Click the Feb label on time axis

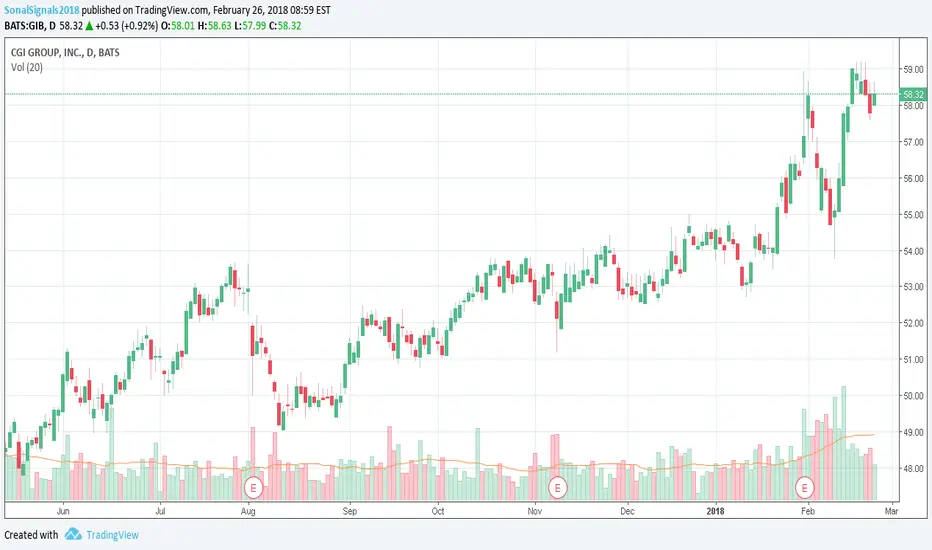(x=807, y=511)
